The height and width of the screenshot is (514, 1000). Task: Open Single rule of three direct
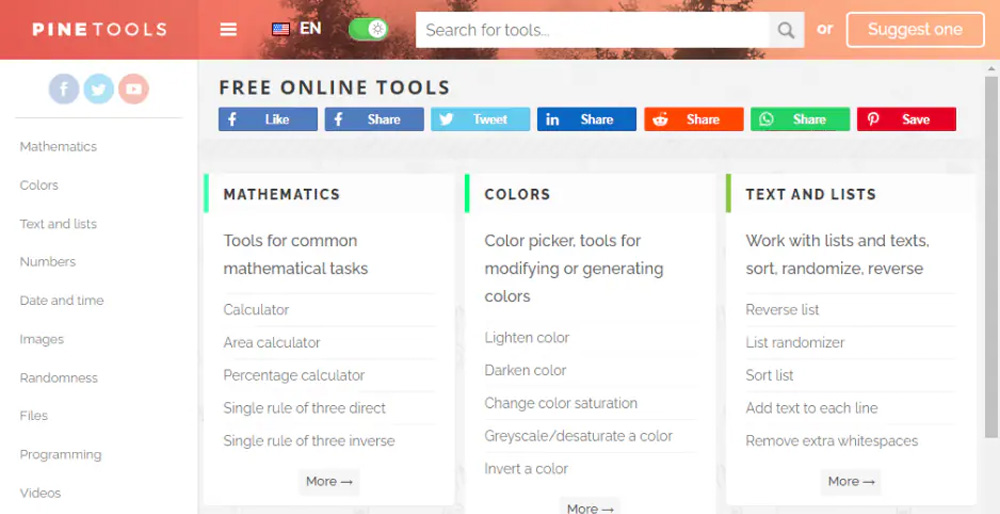pyautogui.click(x=304, y=408)
